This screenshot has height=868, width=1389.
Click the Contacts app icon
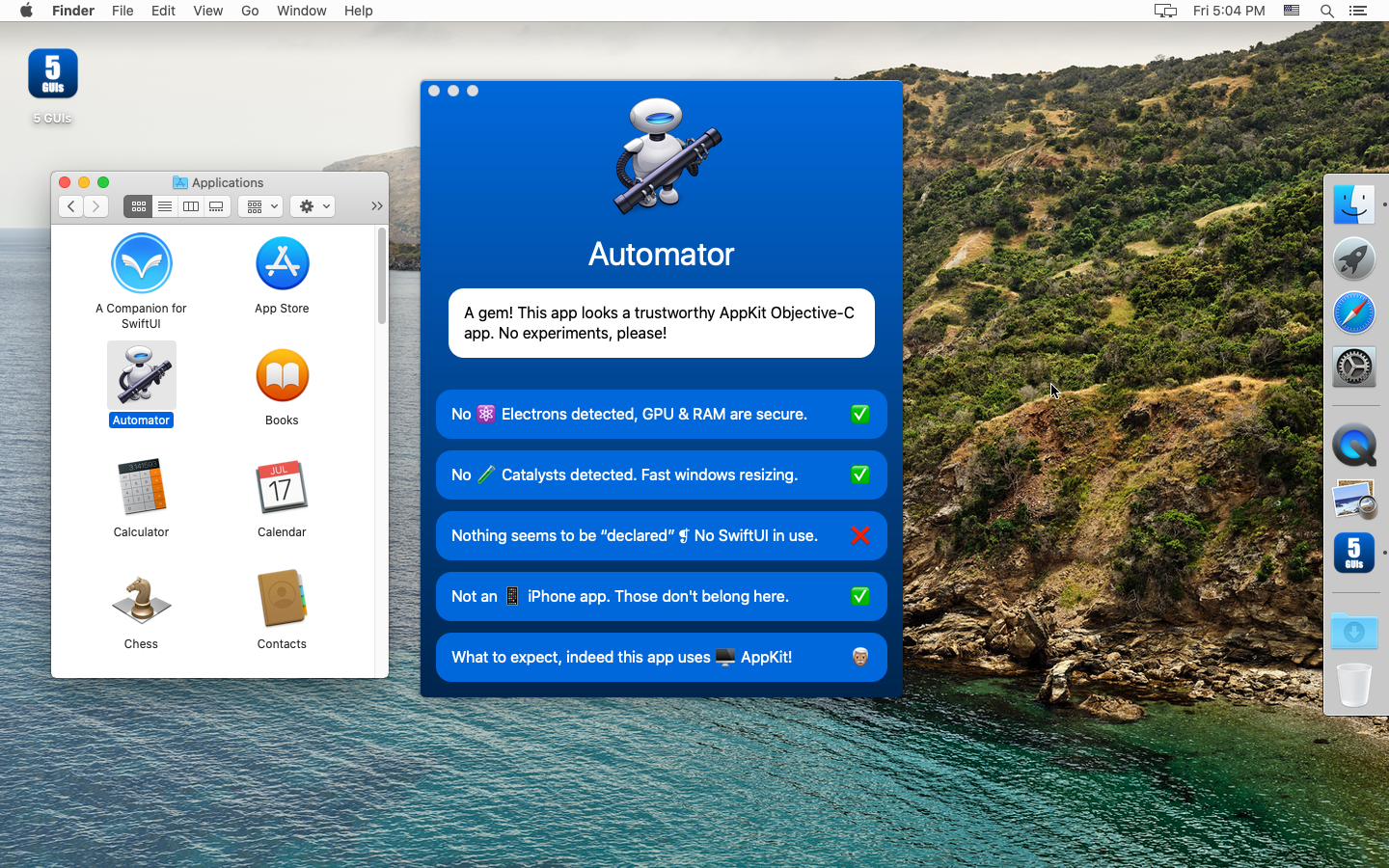pyautogui.click(x=282, y=599)
